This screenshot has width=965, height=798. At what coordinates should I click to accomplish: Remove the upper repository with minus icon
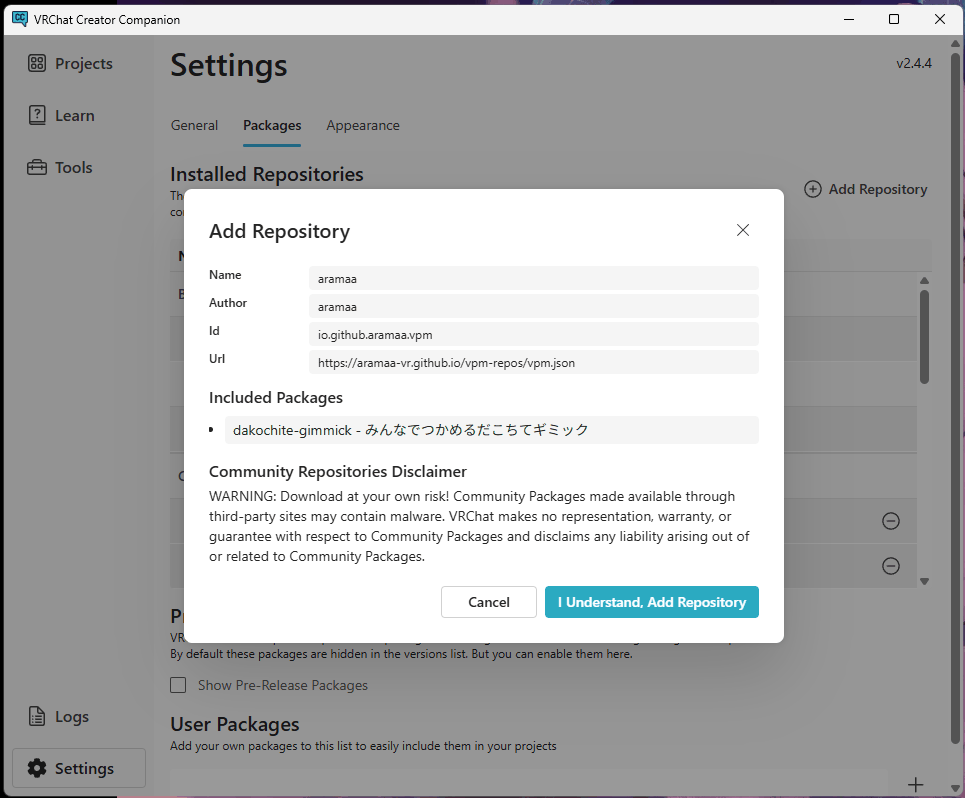[890, 521]
